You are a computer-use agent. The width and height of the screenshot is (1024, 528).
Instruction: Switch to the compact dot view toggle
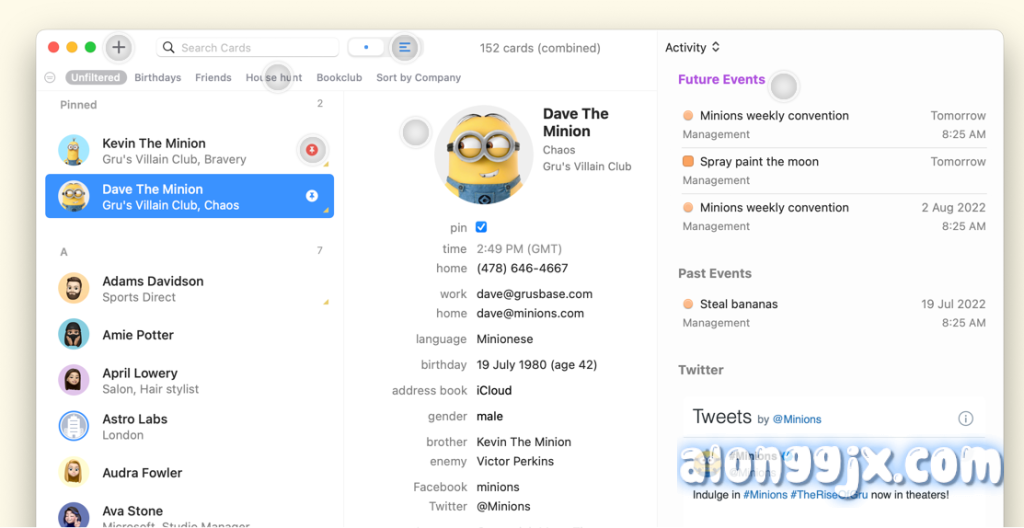click(366, 47)
